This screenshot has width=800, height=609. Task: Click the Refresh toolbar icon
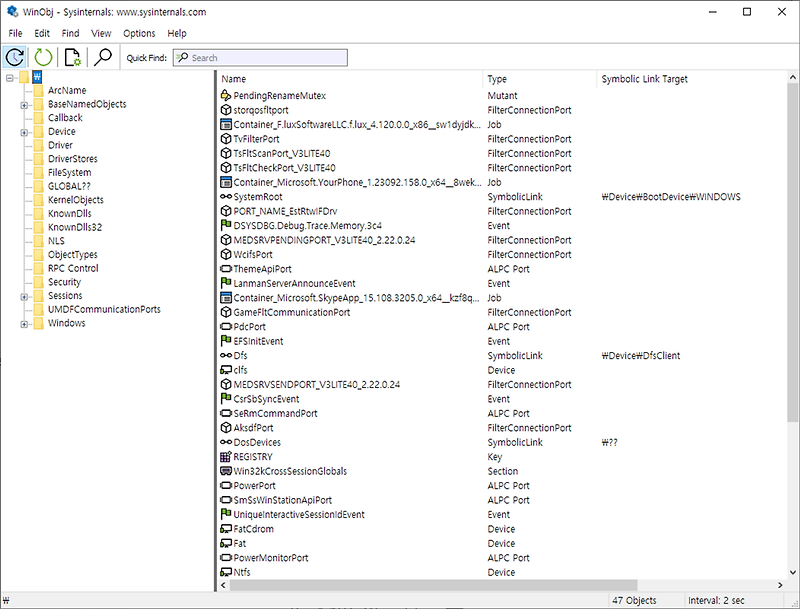pyautogui.click(x=14, y=57)
